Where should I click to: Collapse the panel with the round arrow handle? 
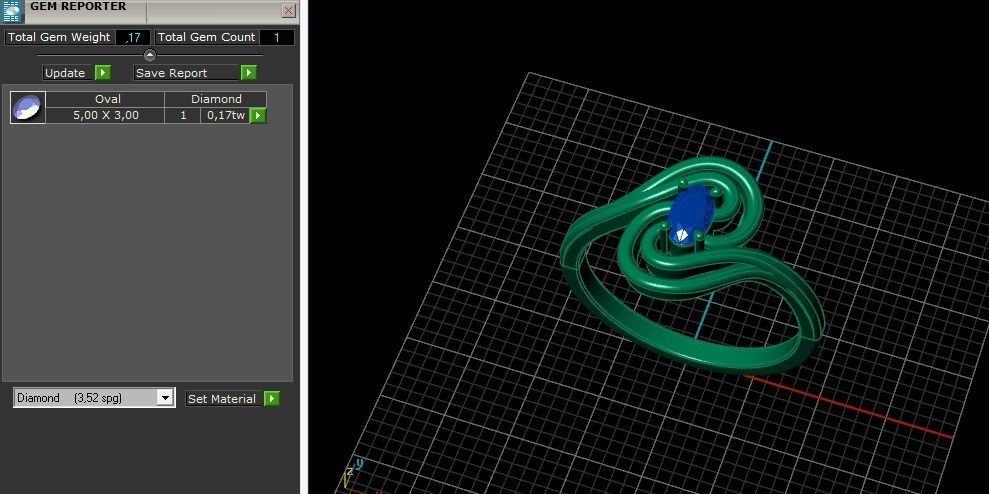click(149, 55)
